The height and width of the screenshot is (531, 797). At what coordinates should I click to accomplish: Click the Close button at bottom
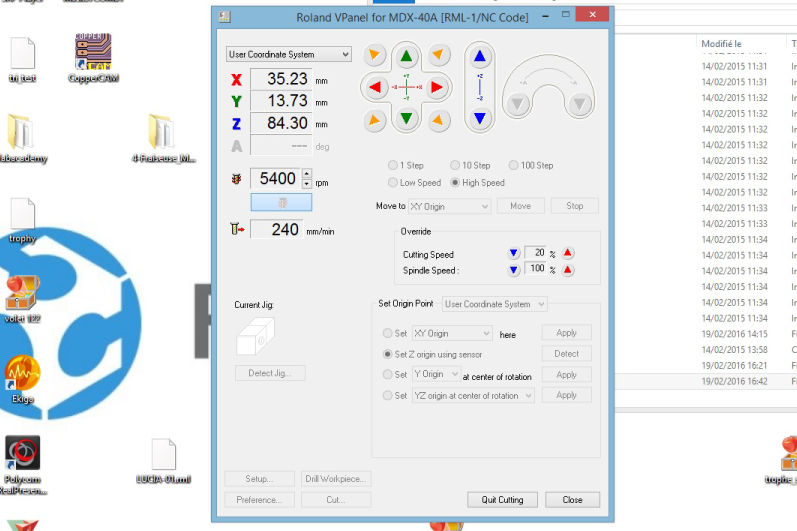click(x=572, y=499)
